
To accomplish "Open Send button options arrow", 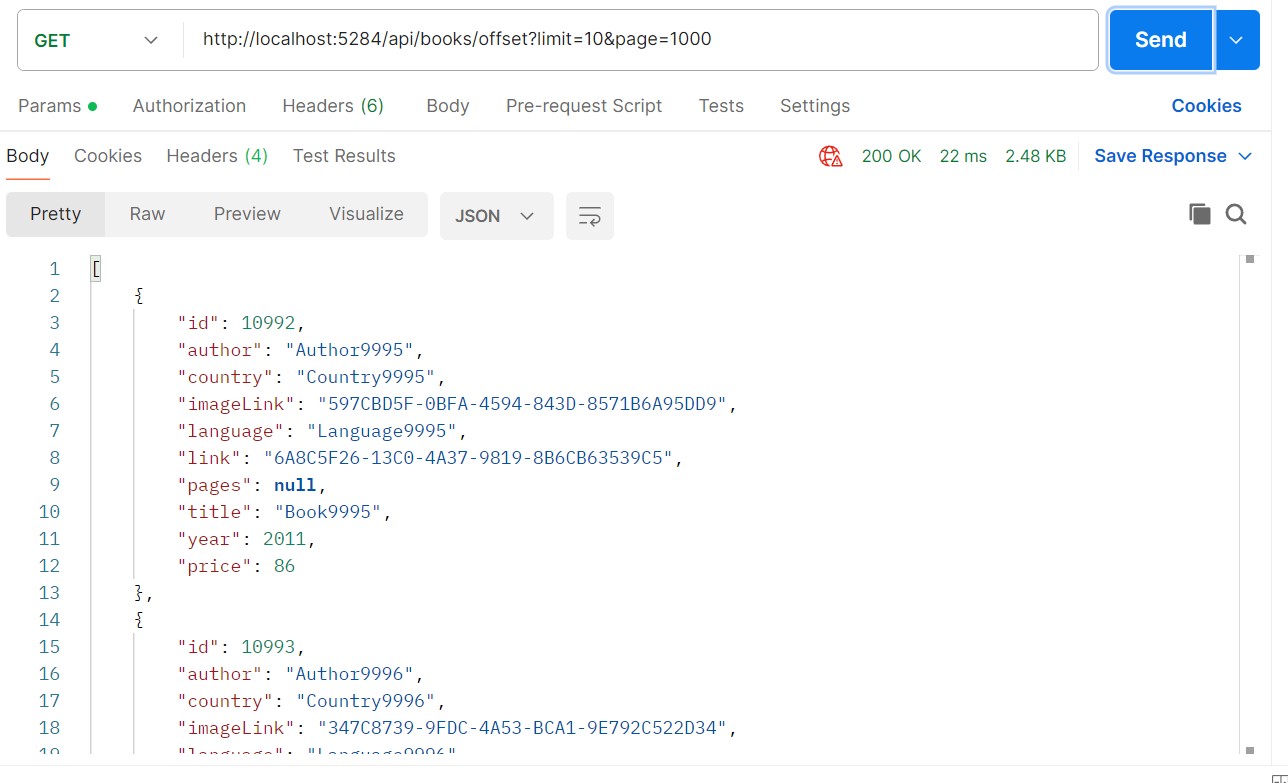I will pyautogui.click(x=1237, y=40).
